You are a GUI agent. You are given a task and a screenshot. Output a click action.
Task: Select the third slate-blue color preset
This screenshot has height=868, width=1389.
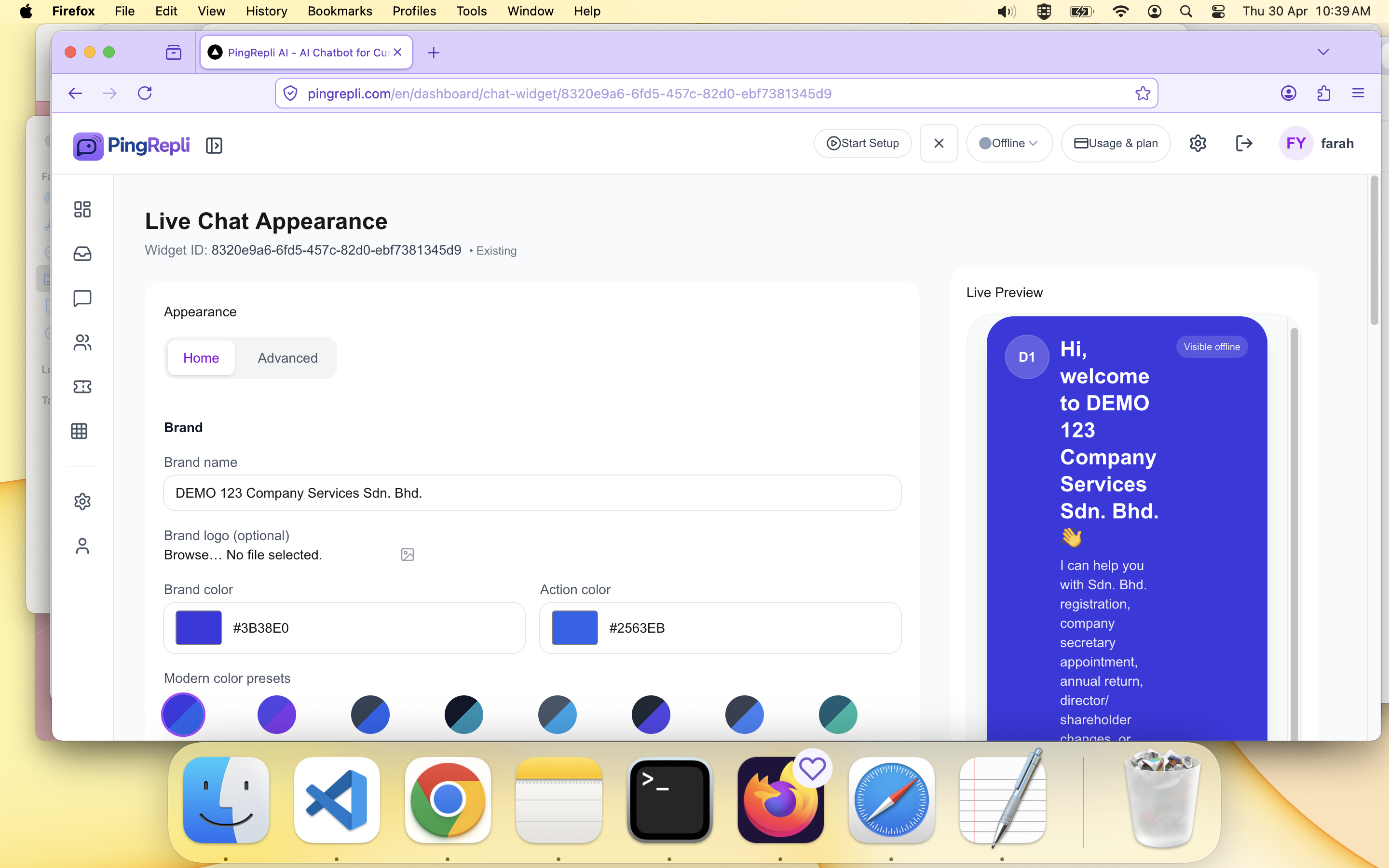point(370,714)
